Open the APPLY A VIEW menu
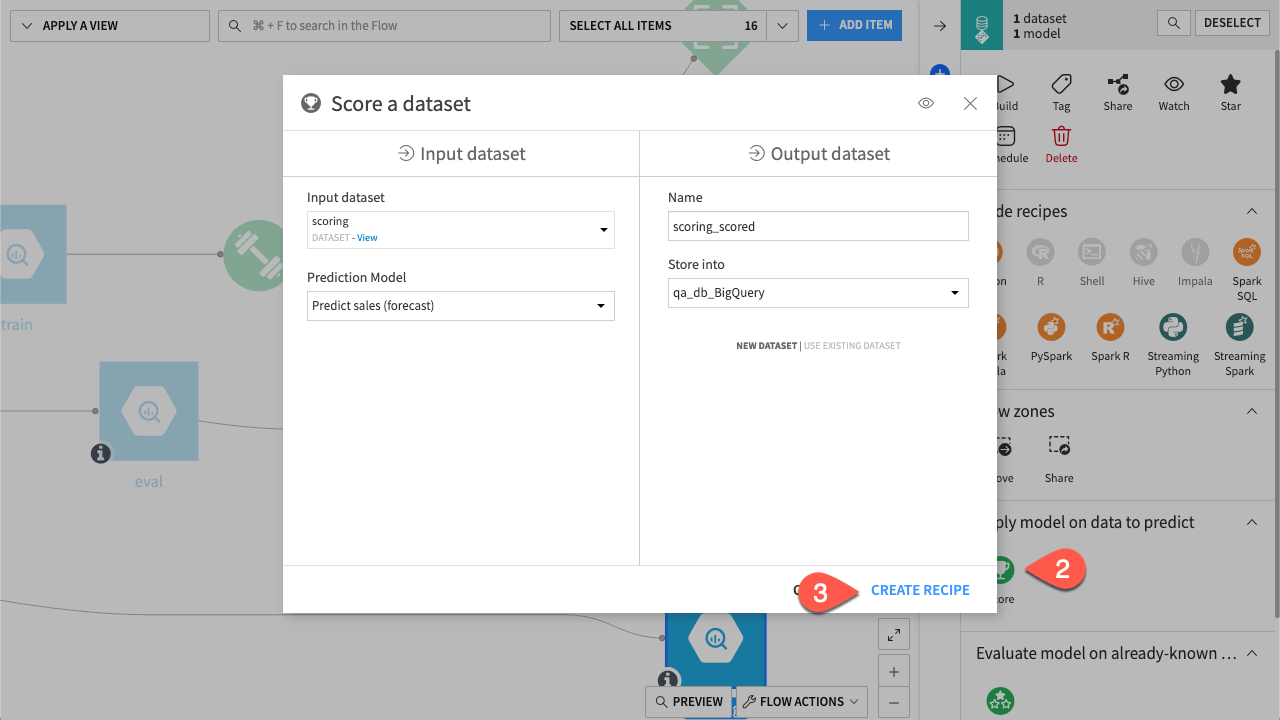The height and width of the screenshot is (720, 1280). point(109,25)
